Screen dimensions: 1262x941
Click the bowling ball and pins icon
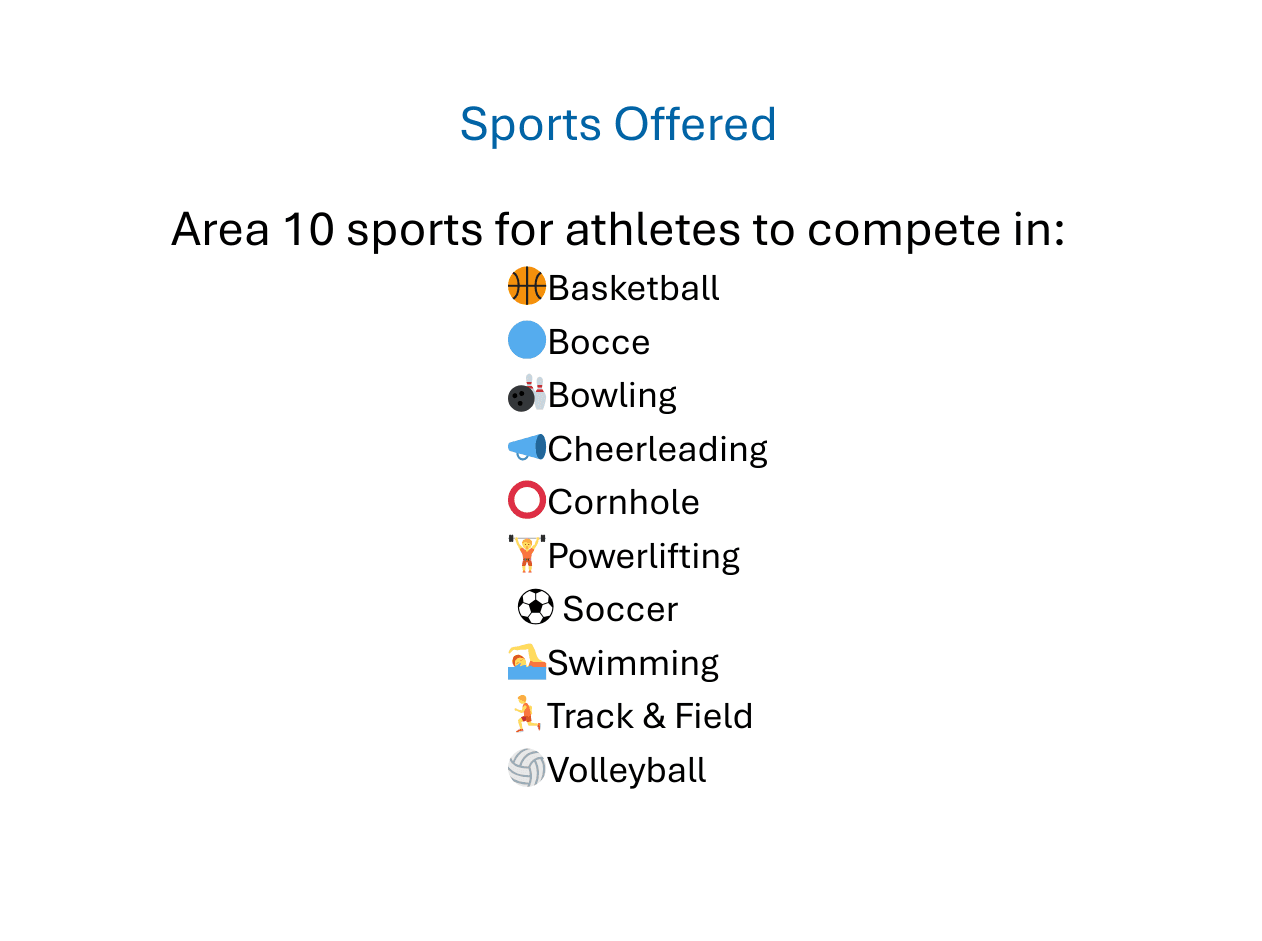tap(526, 394)
